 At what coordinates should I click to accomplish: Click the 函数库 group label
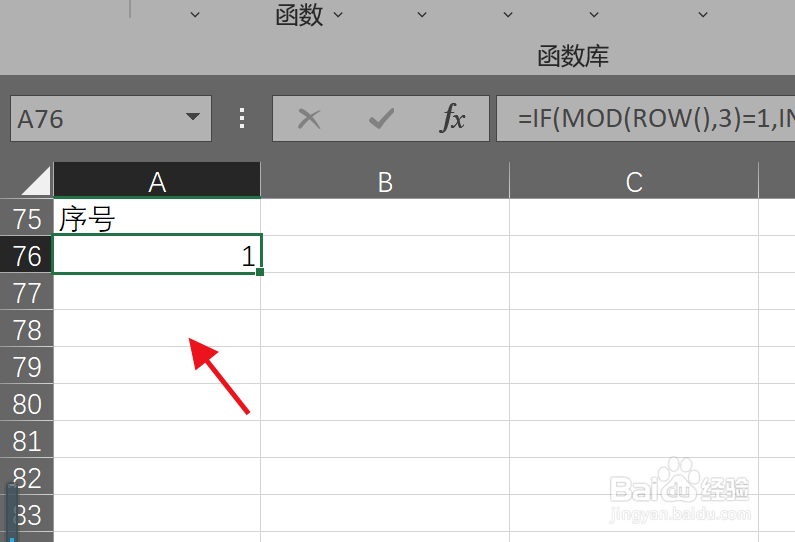573,56
